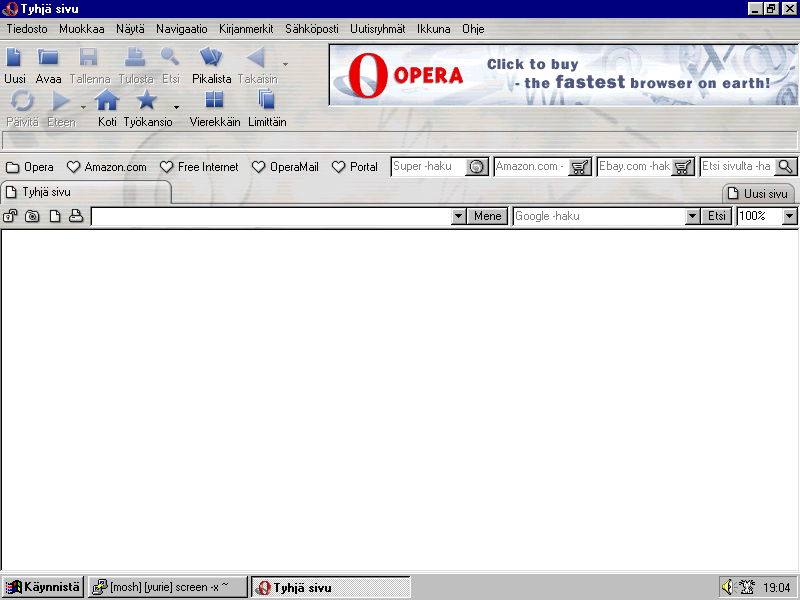Open the Uutisryhmät menu
The width and height of the screenshot is (800, 600).
378,29
